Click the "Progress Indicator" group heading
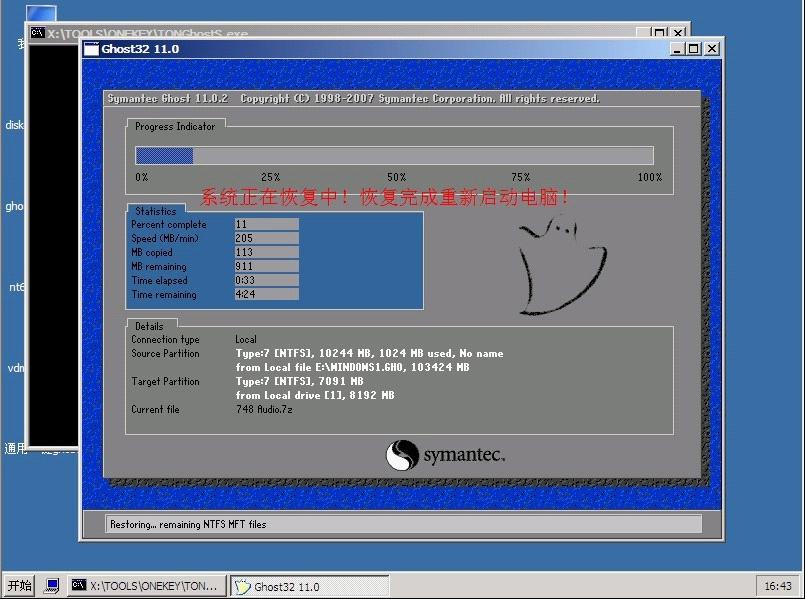Image resolution: width=805 pixels, height=599 pixels. click(x=175, y=126)
